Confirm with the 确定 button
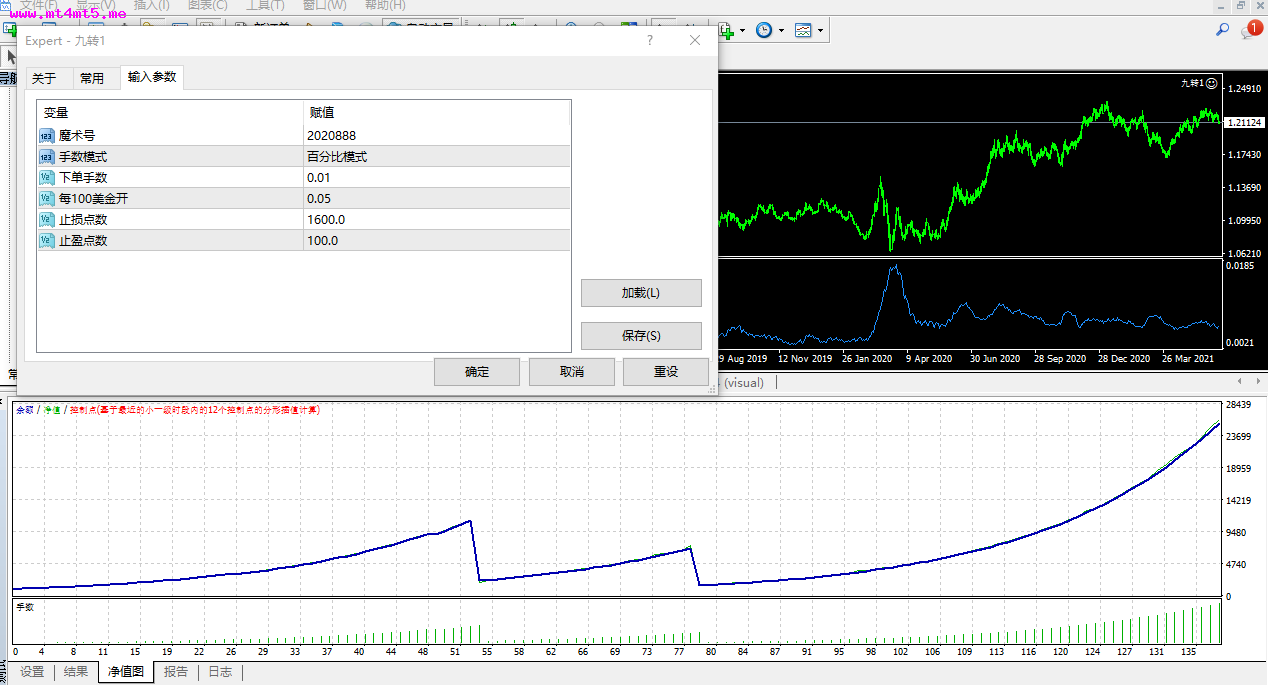 (477, 372)
